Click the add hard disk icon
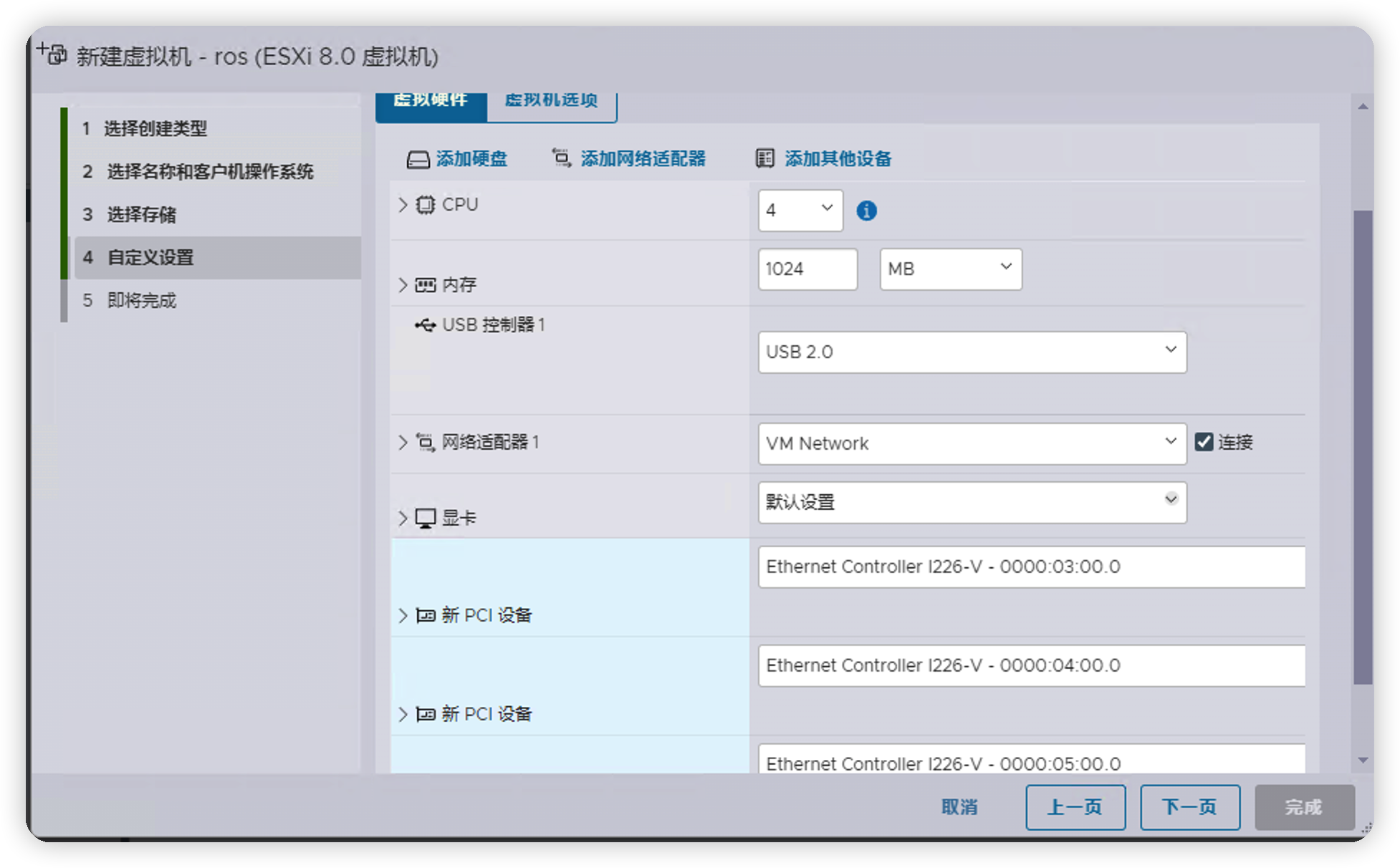 (x=418, y=159)
